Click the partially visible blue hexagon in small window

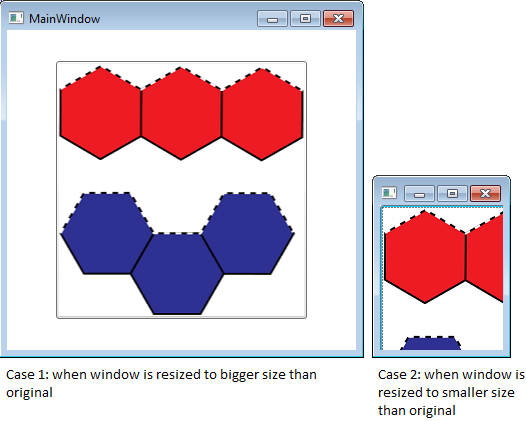click(x=431, y=343)
